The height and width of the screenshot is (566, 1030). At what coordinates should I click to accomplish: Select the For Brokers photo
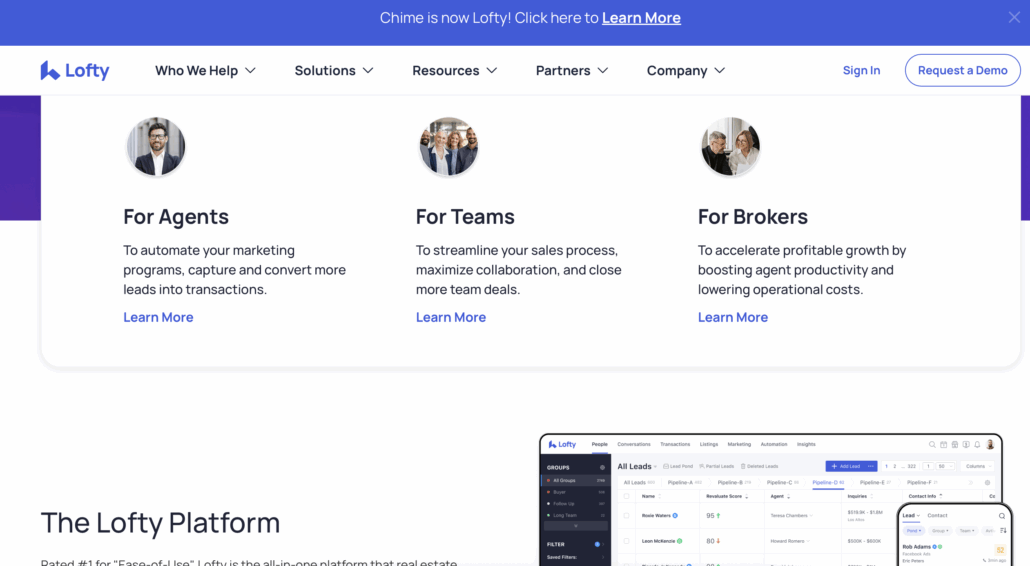pyautogui.click(x=730, y=146)
